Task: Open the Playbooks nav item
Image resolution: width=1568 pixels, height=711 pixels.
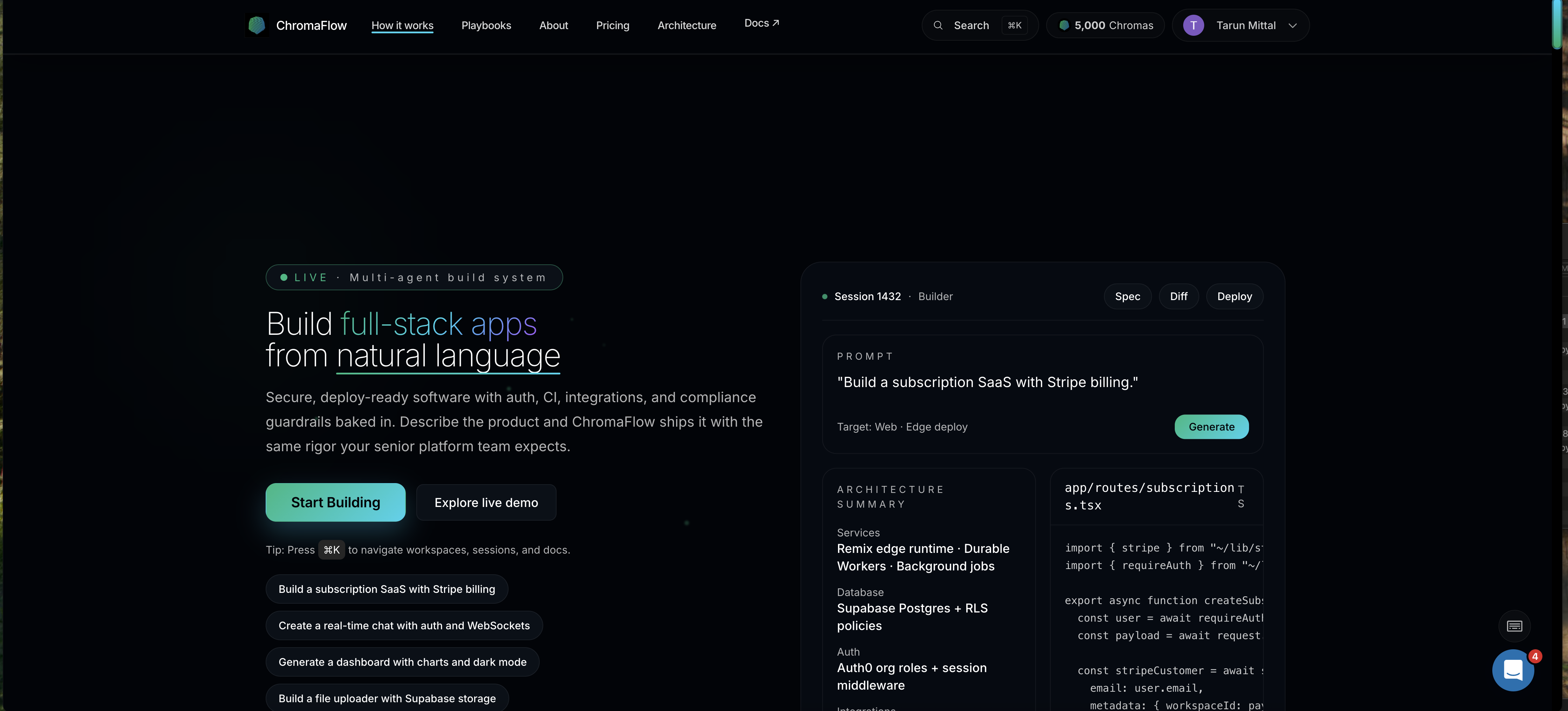Action: (x=486, y=26)
